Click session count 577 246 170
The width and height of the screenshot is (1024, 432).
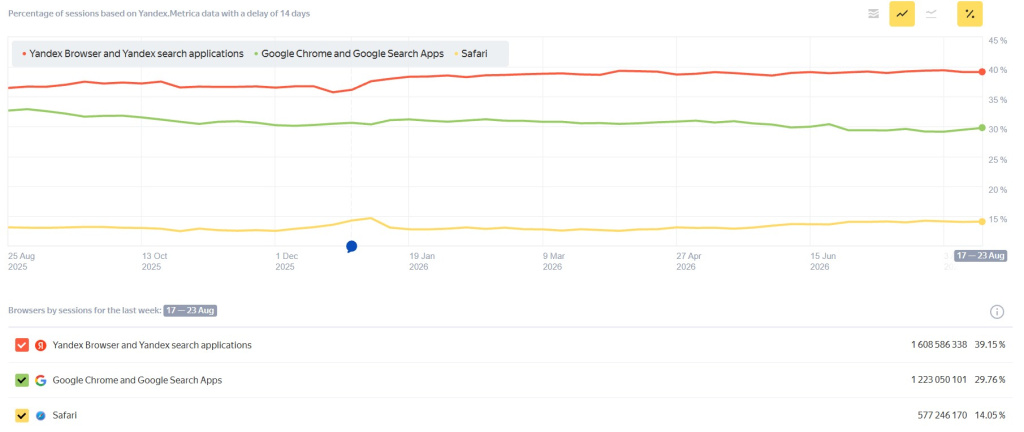click(x=944, y=415)
